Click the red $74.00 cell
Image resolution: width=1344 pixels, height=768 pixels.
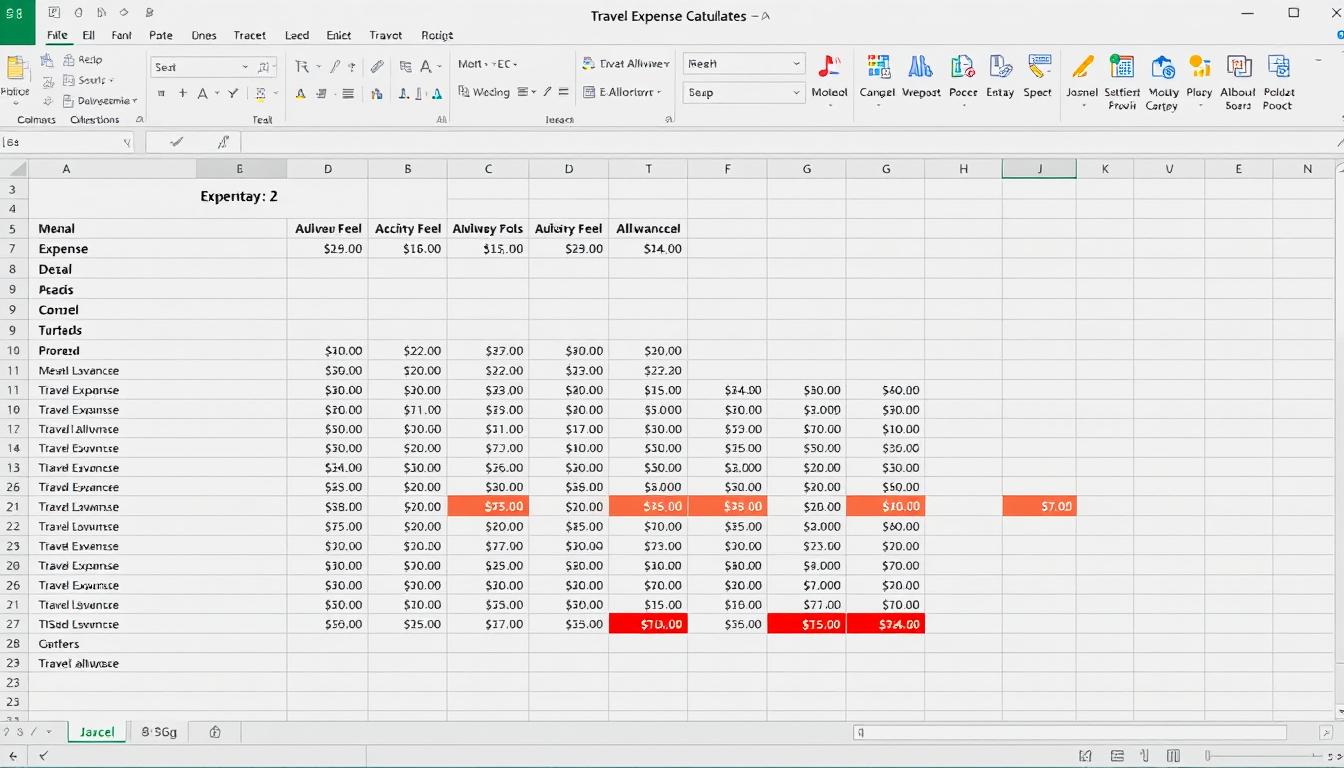click(x=885, y=624)
